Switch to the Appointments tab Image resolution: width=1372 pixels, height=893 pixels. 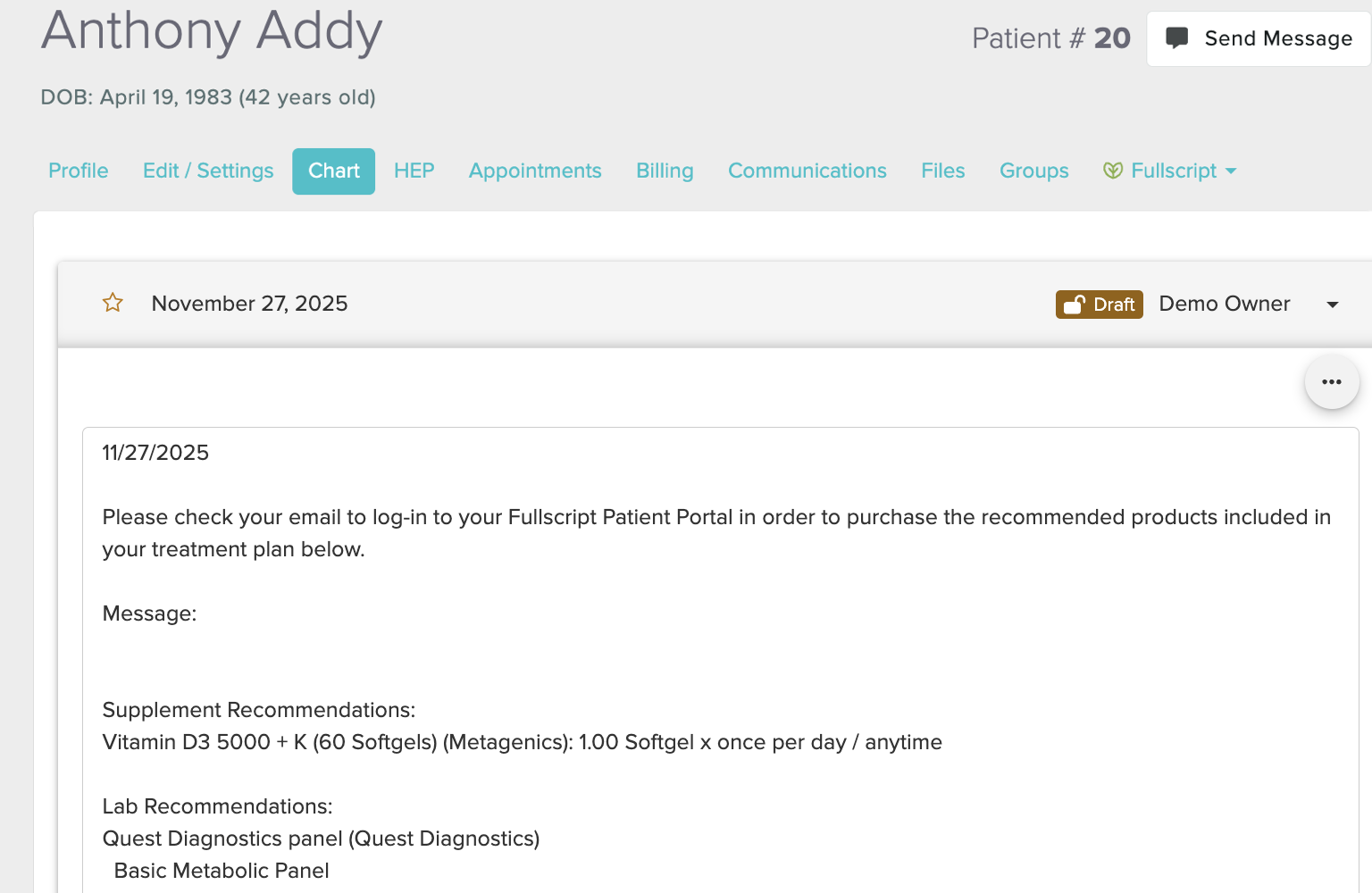point(535,171)
